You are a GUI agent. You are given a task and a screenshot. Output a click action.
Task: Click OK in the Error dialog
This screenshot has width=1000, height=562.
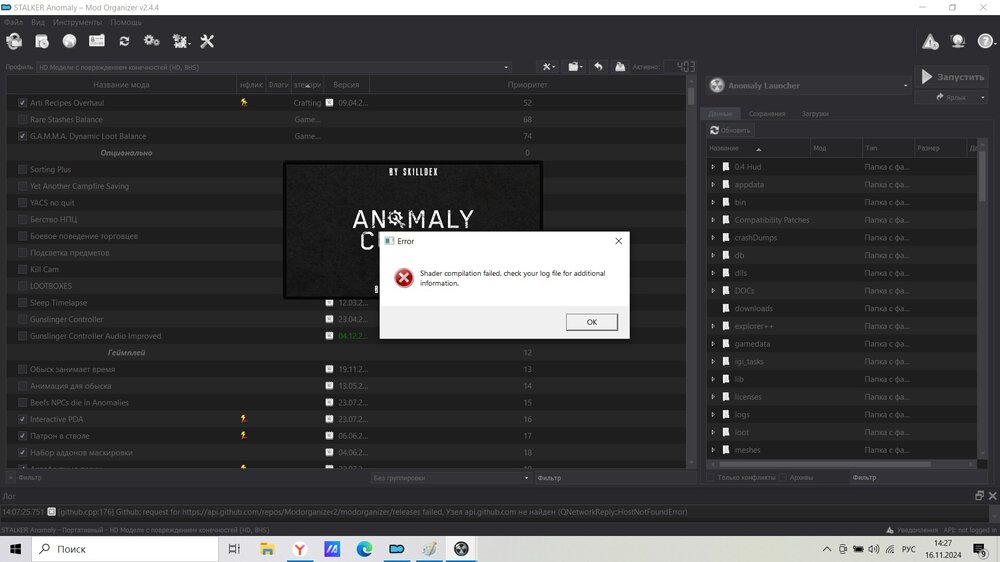(591, 322)
